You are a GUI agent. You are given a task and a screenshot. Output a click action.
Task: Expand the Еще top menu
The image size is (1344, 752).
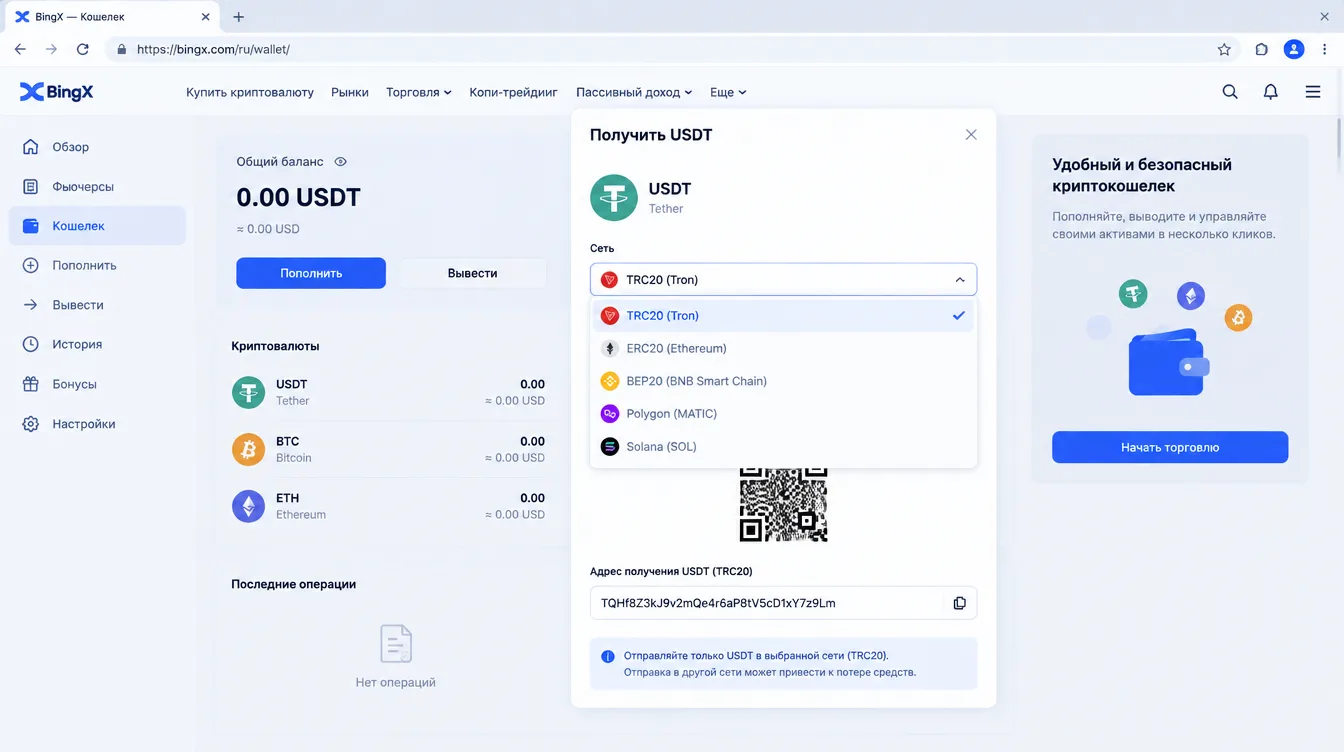click(728, 92)
